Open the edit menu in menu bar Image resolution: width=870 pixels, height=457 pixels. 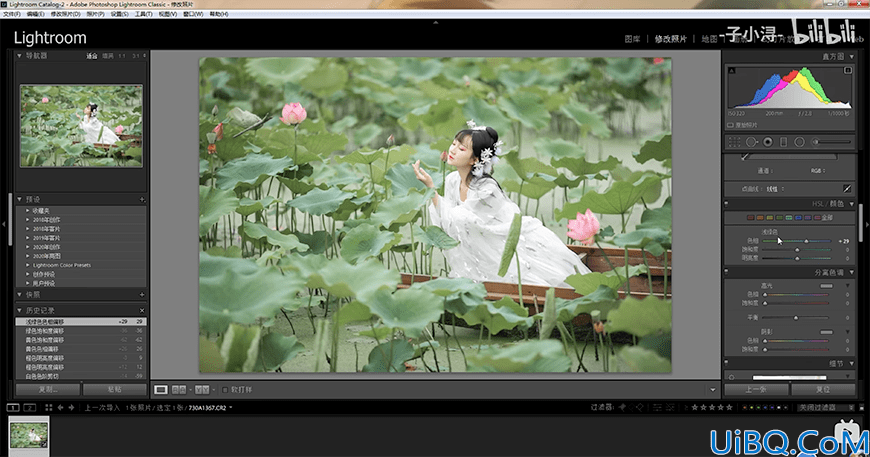tap(36, 14)
